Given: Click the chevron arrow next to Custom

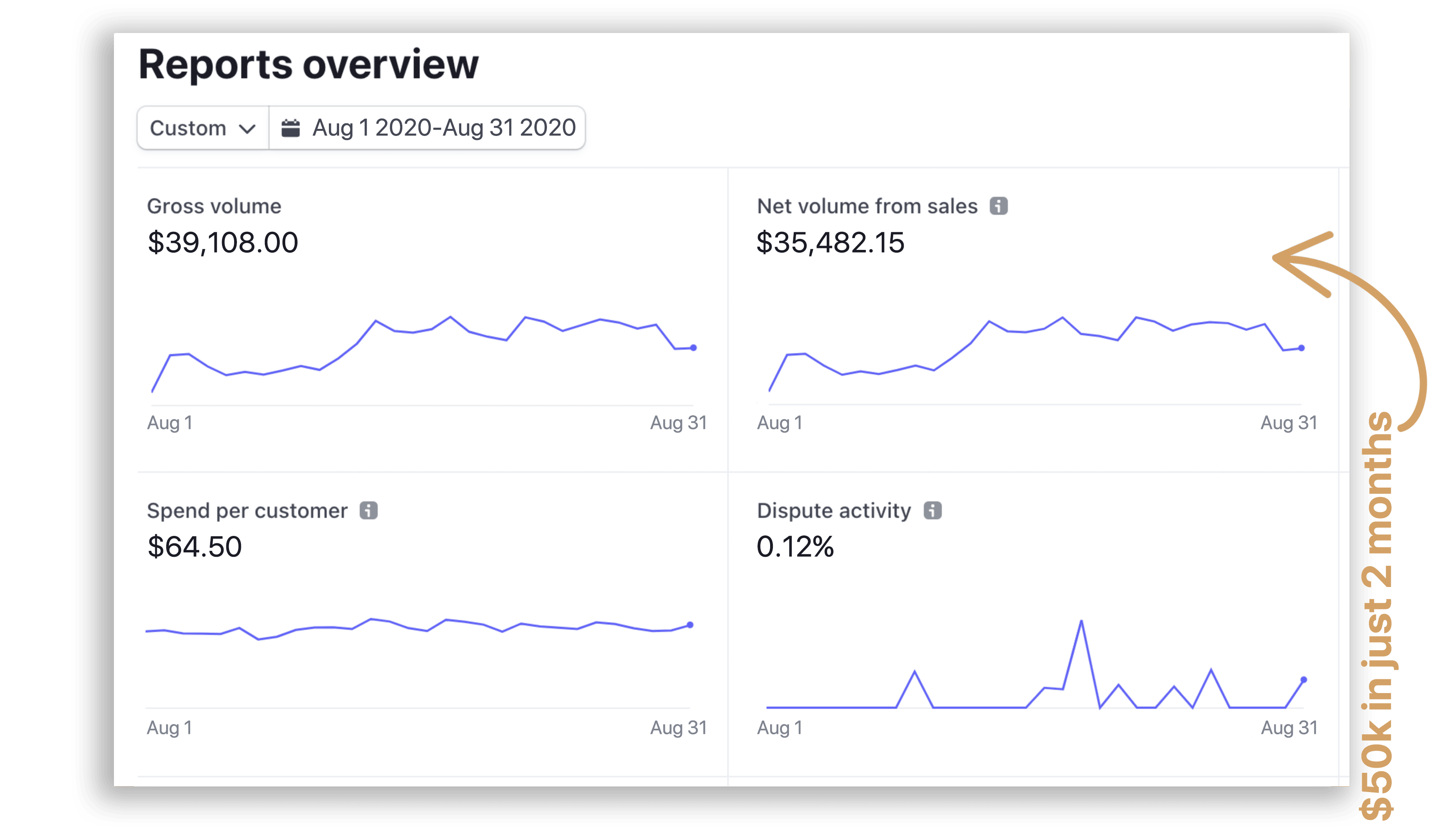Looking at the screenshot, I should (247, 129).
